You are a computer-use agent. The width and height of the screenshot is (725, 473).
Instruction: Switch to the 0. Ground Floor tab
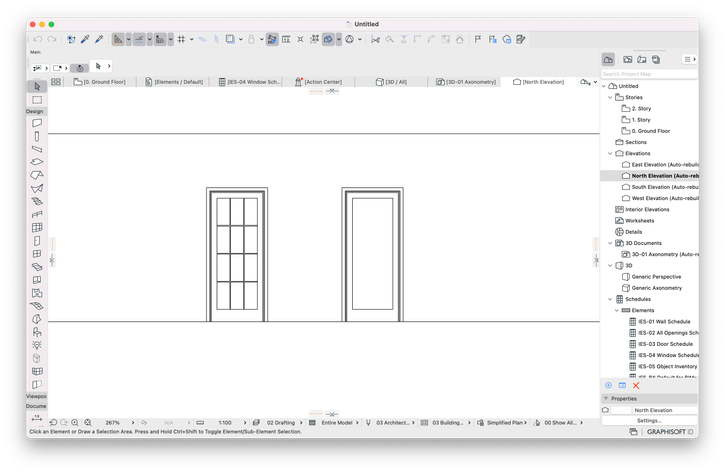(100, 82)
